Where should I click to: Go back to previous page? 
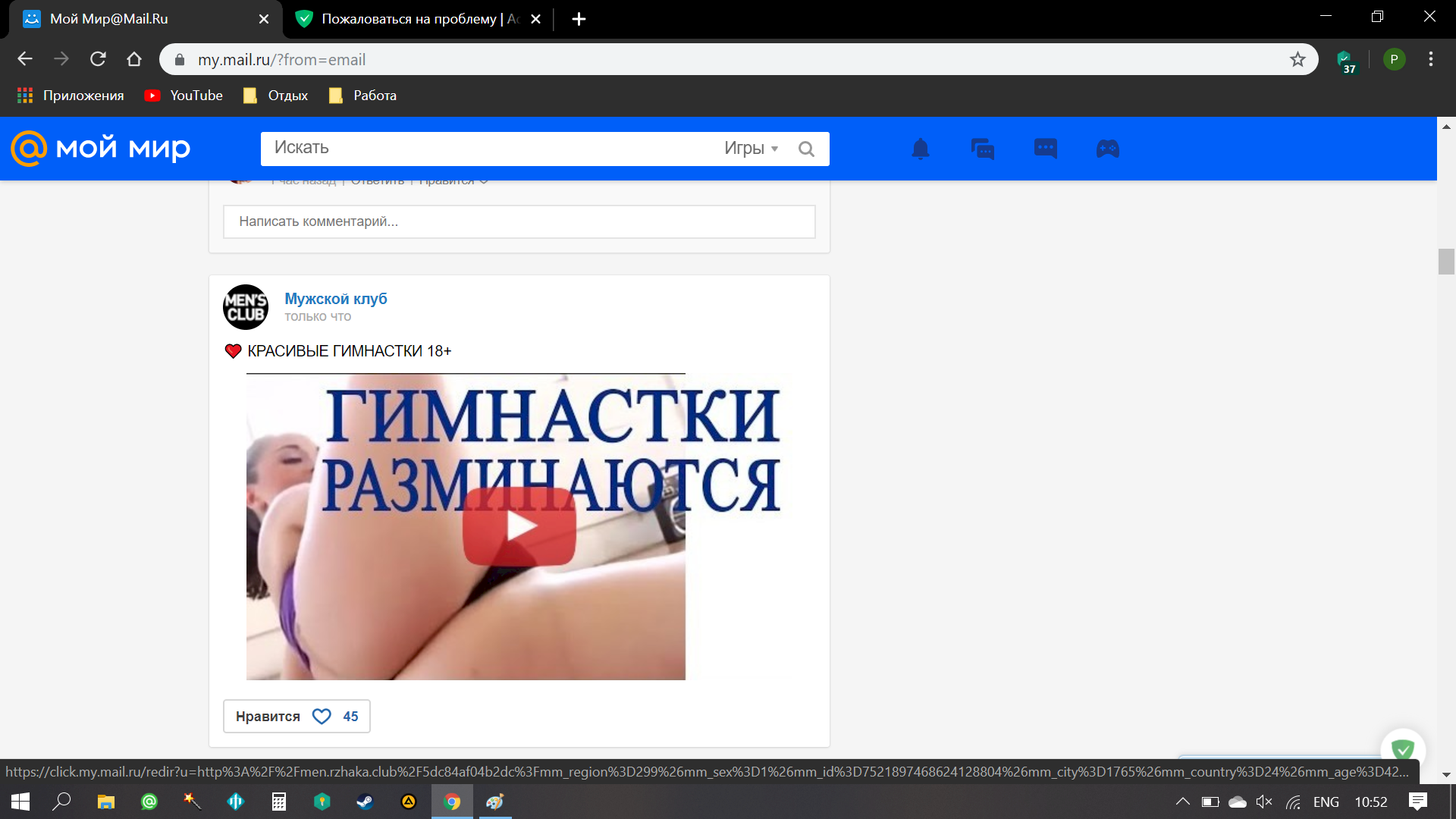pos(25,59)
